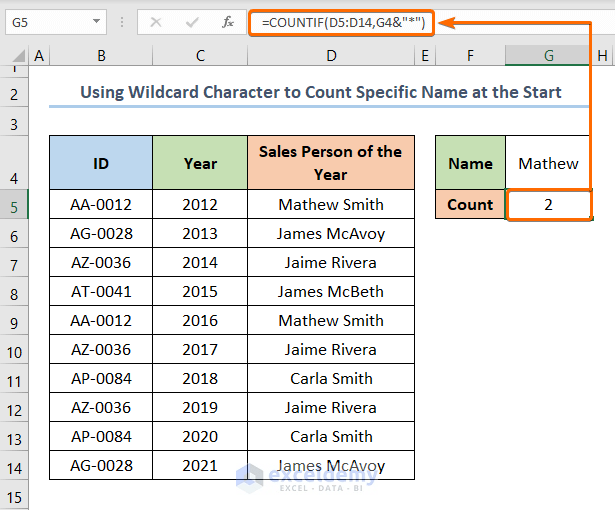Click Jaime Rivera cell in row 12
The width and height of the screenshot is (615, 510).
pos(331,408)
